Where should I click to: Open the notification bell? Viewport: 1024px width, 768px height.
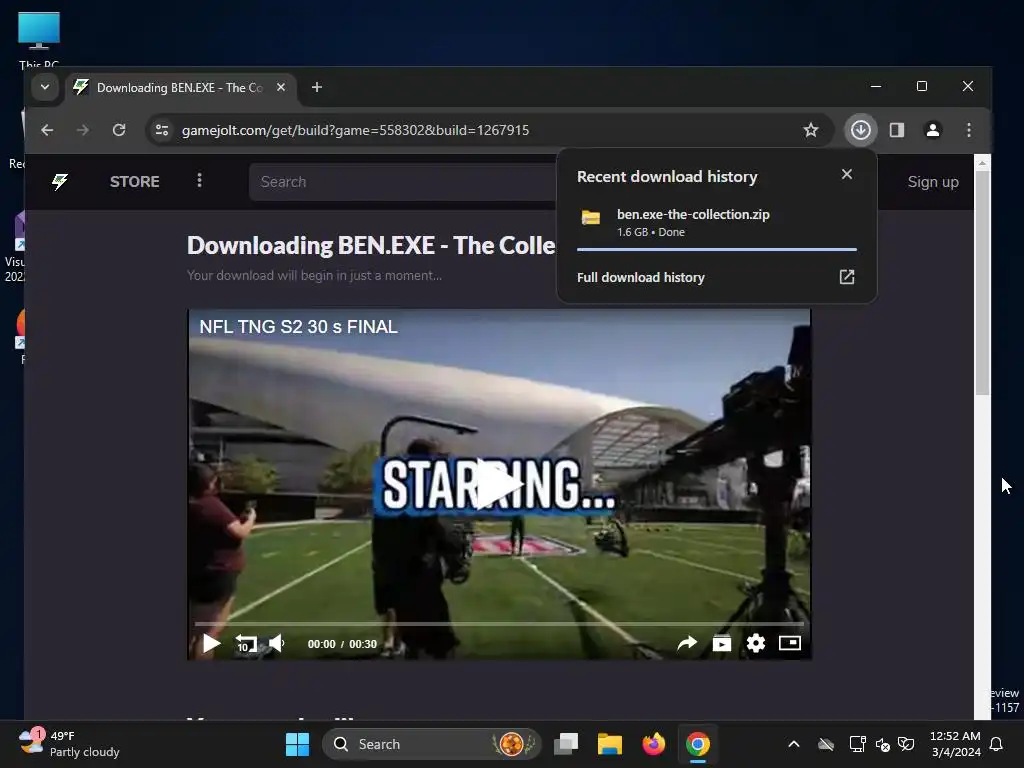[x=997, y=744]
